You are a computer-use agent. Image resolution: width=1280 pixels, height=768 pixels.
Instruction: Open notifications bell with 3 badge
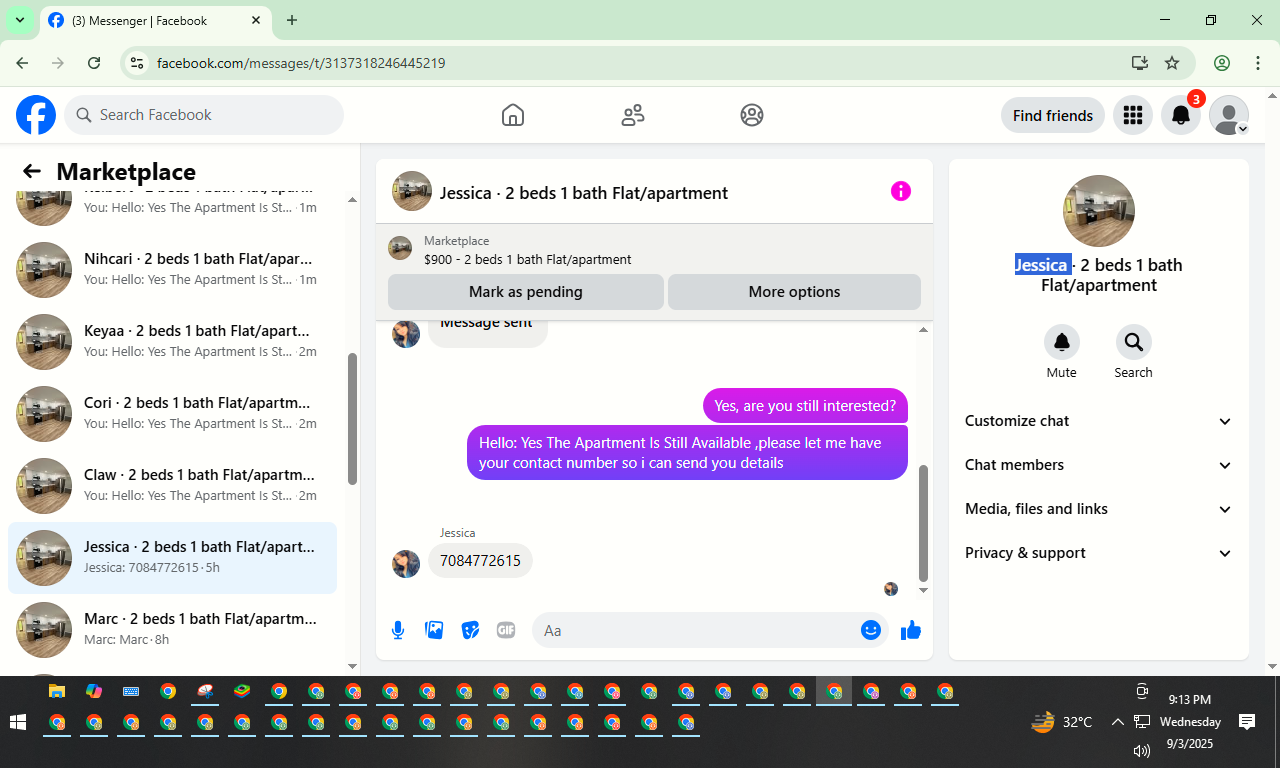pyautogui.click(x=1181, y=115)
